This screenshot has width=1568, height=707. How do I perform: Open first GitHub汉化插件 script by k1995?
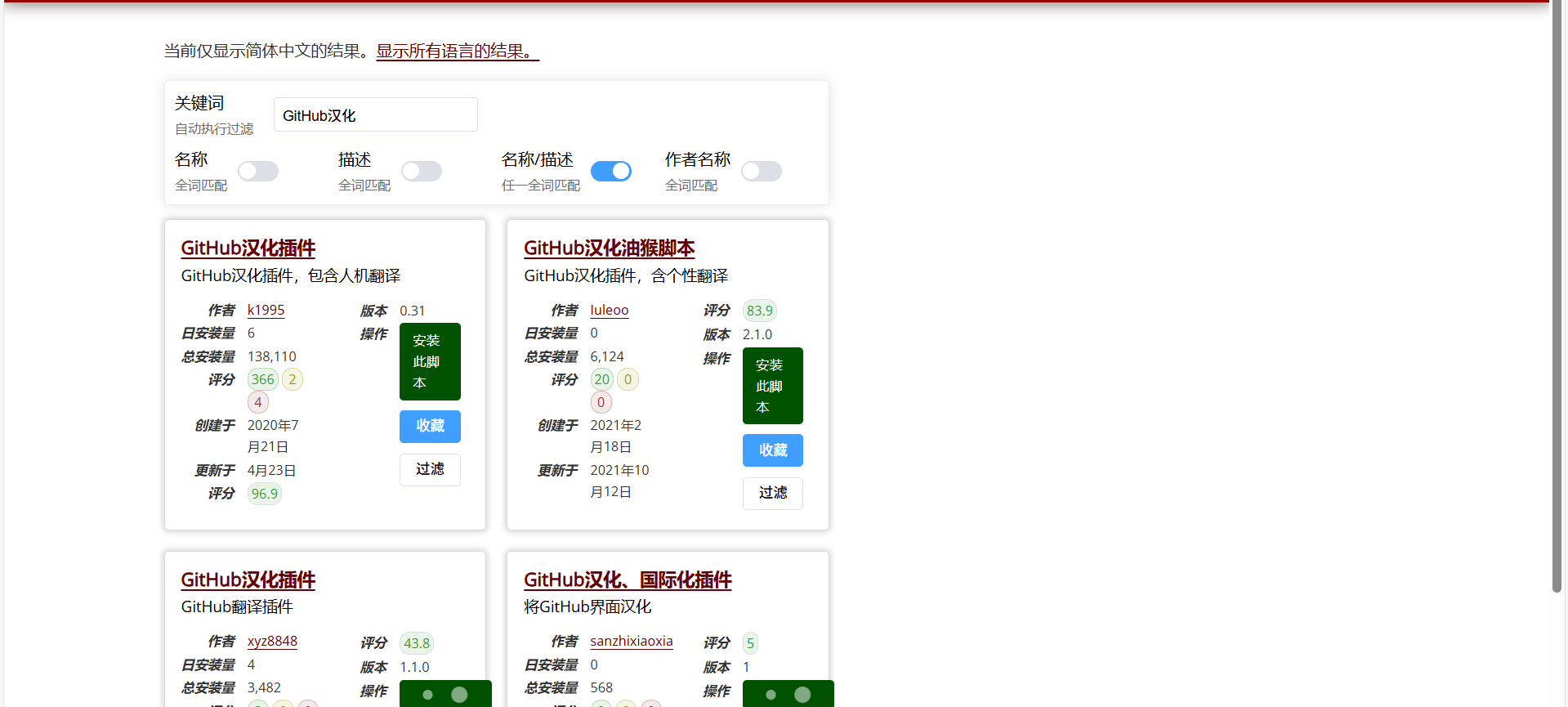coord(248,248)
